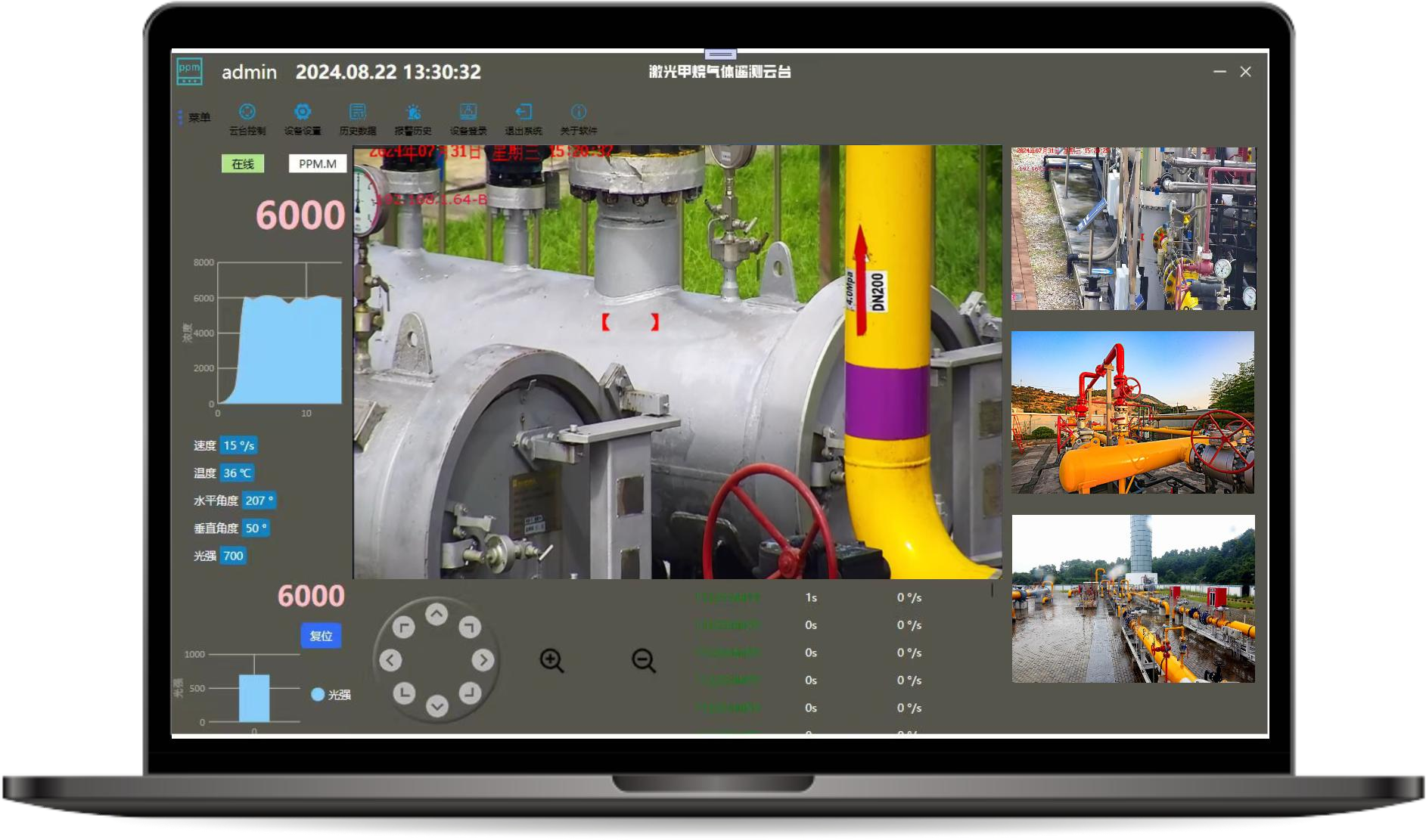Pan camera left with PTZ left arrow
Image resolution: width=1426 pixels, height=840 pixels.
coord(390,660)
